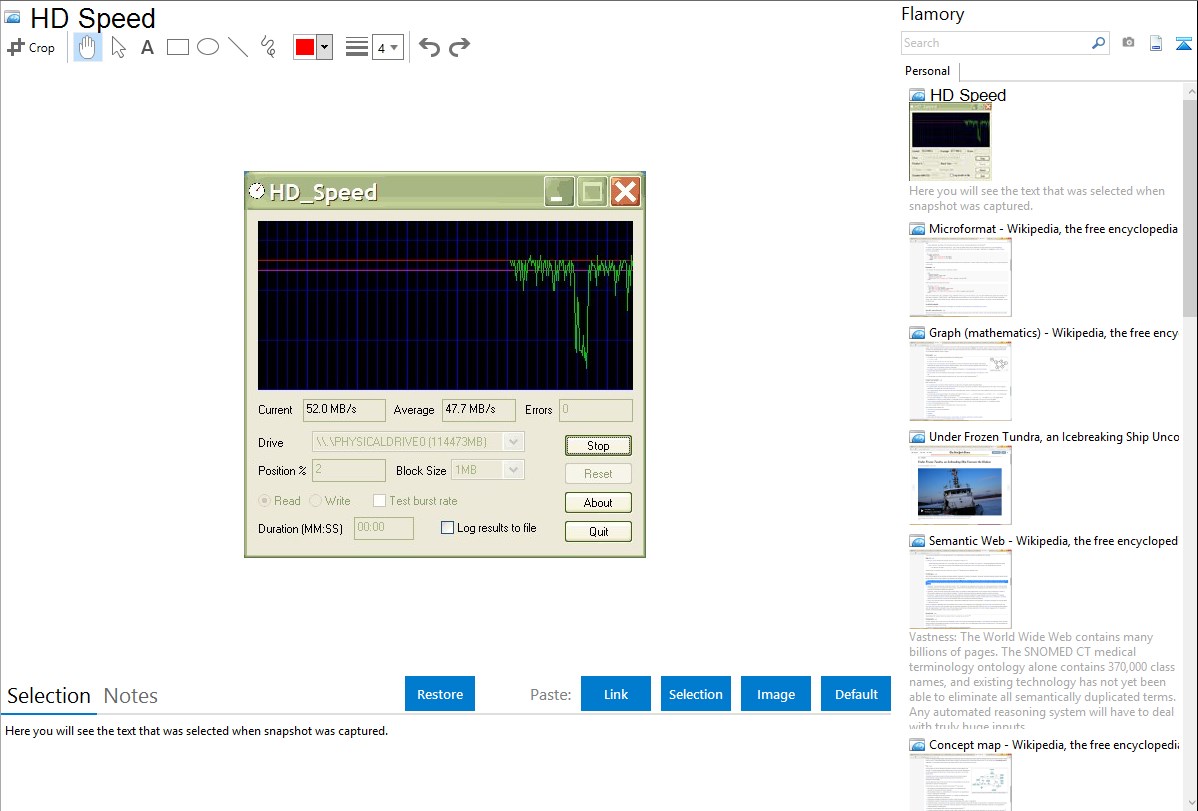Viewport: 1198px width, 811px height.
Task: Focus the Flamory Search field
Action: coord(996,43)
